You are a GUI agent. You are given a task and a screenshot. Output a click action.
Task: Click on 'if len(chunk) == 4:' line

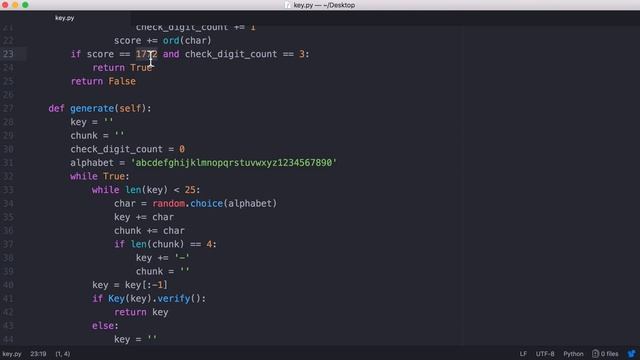(x=165, y=244)
